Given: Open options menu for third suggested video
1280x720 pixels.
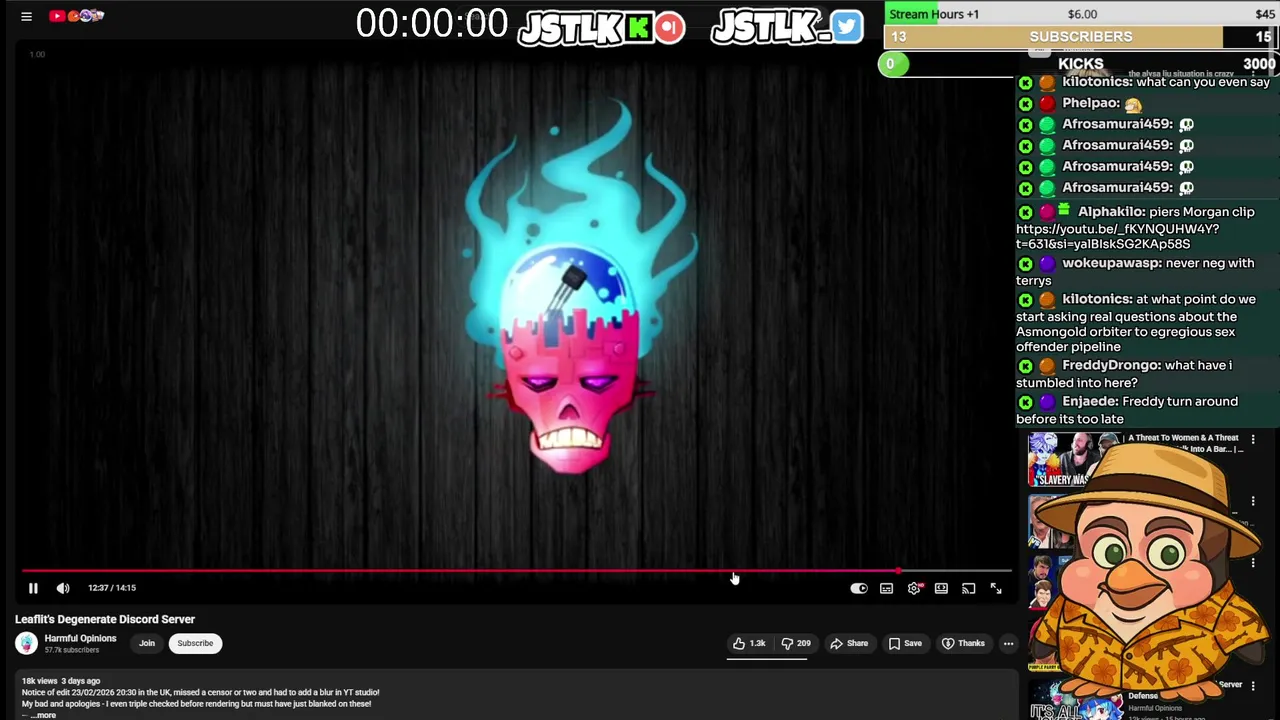Looking at the screenshot, I should (x=1253, y=563).
